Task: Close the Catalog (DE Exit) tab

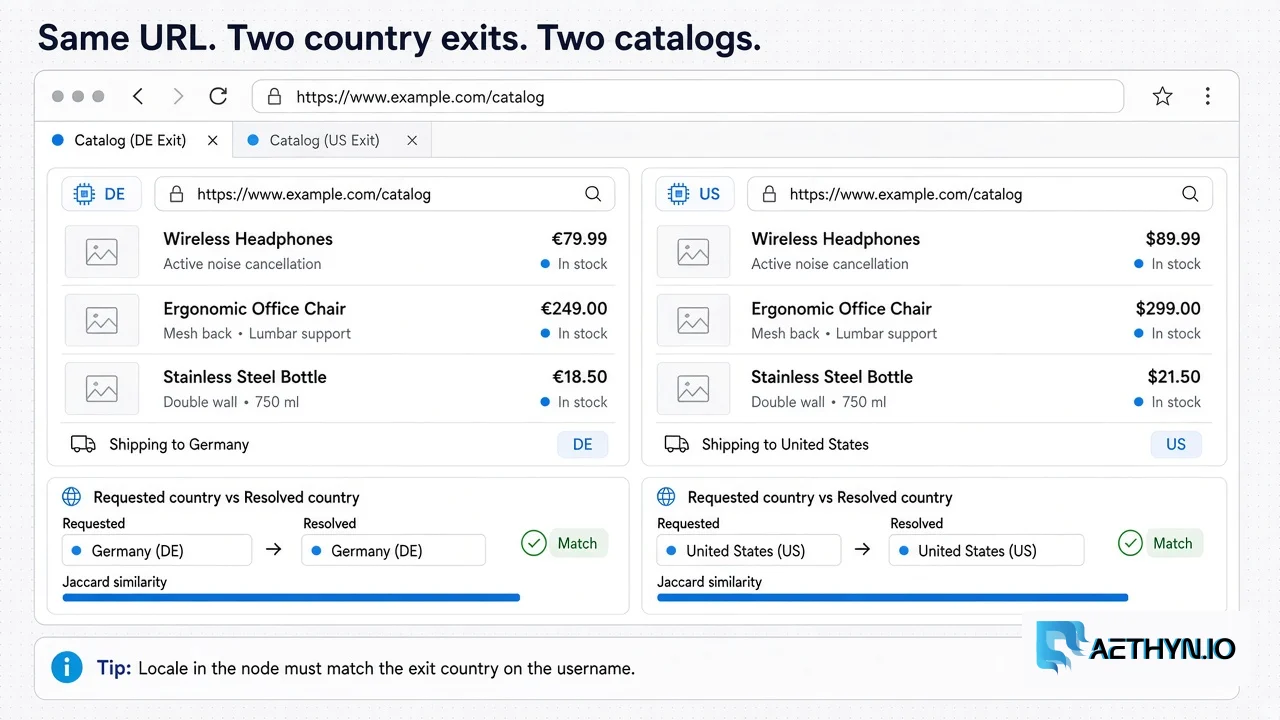Action: (212, 141)
